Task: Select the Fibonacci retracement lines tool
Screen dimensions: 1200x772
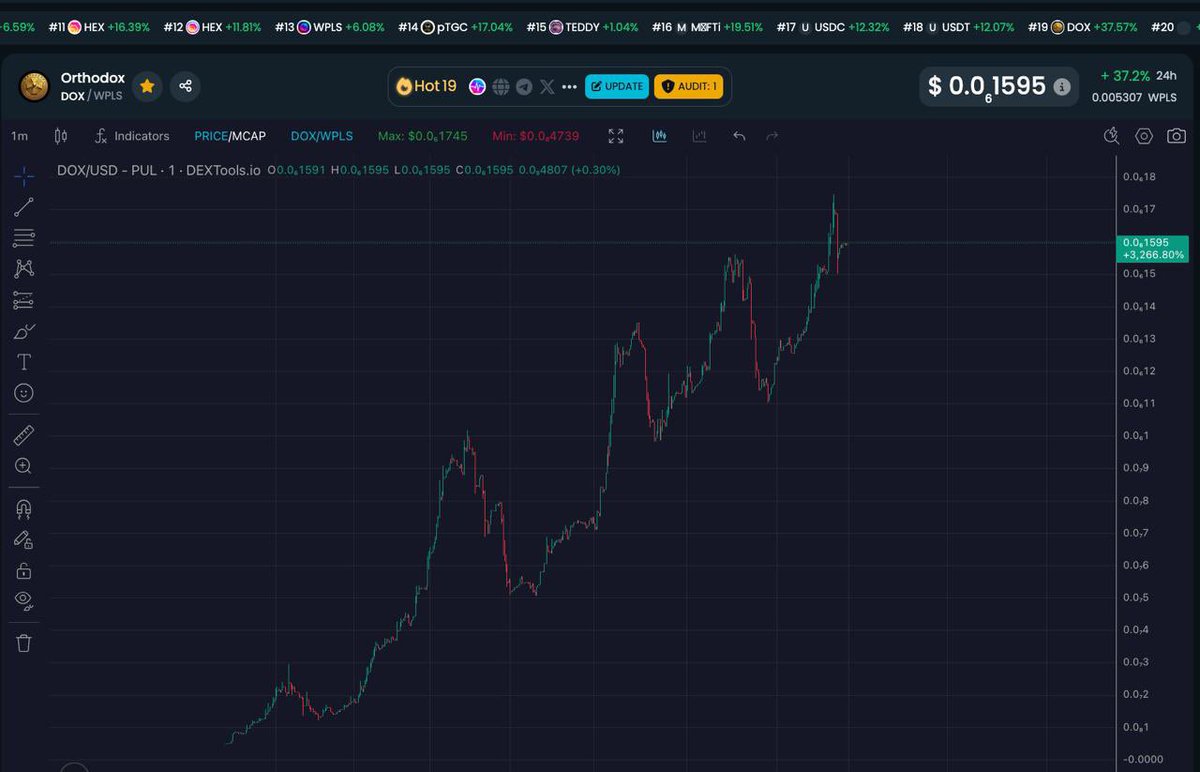Action: click(x=24, y=238)
